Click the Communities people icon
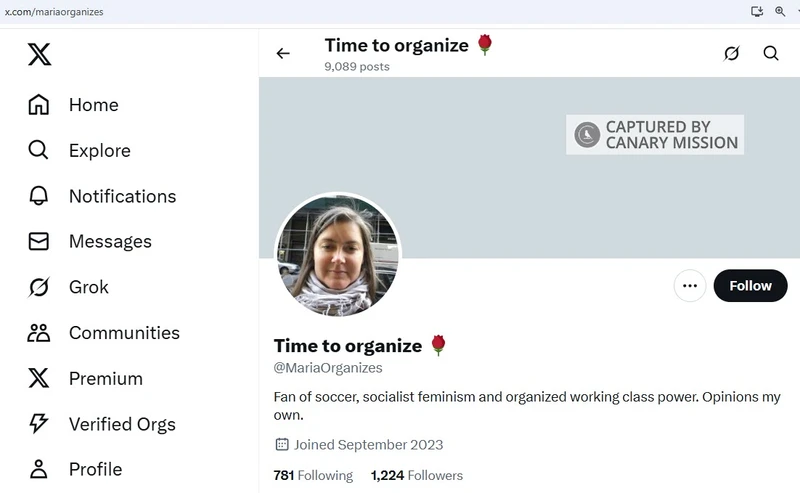Screen dimensions: 800x493 point(38,333)
